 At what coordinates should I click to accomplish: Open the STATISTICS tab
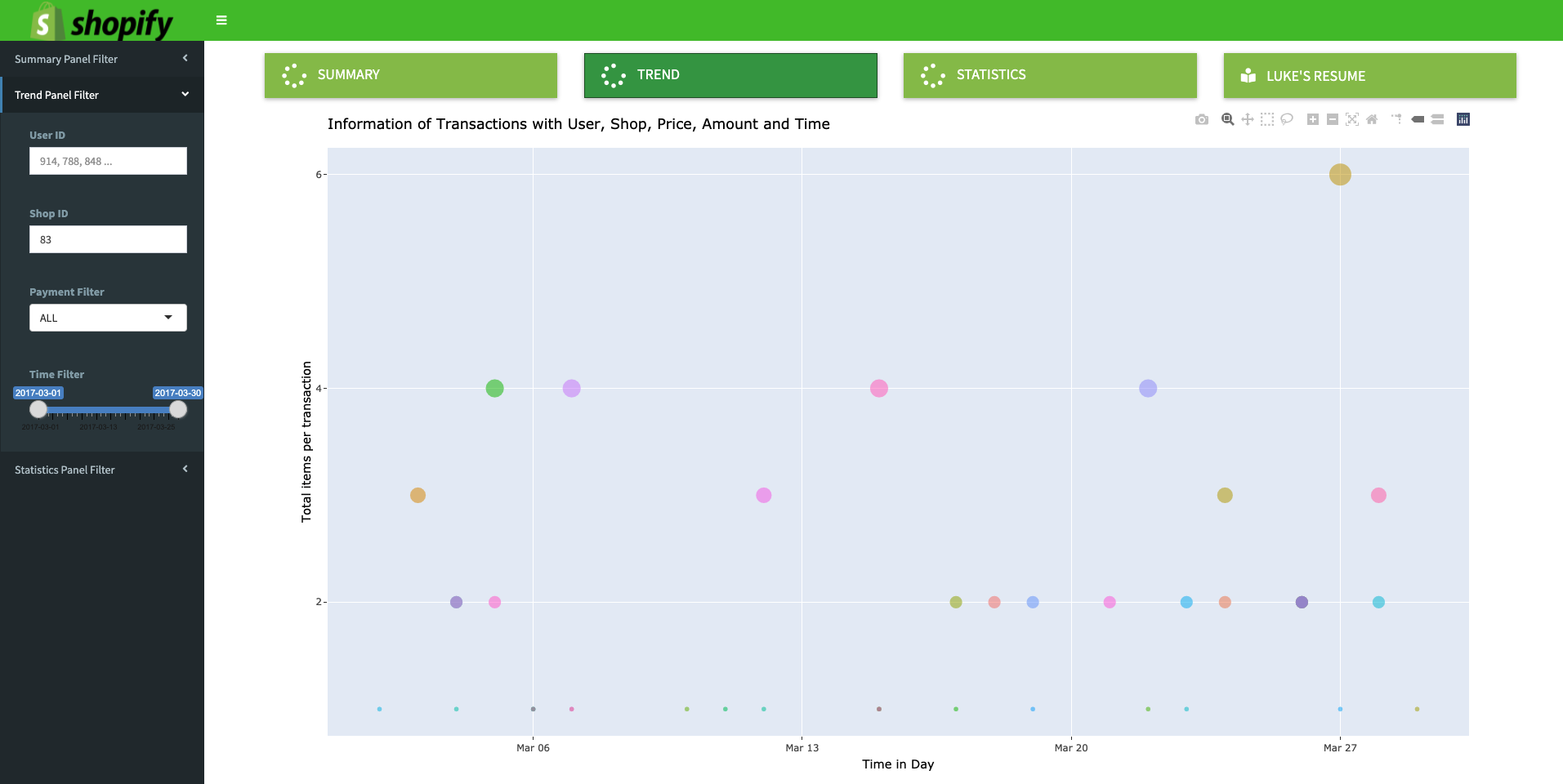click(1050, 75)
